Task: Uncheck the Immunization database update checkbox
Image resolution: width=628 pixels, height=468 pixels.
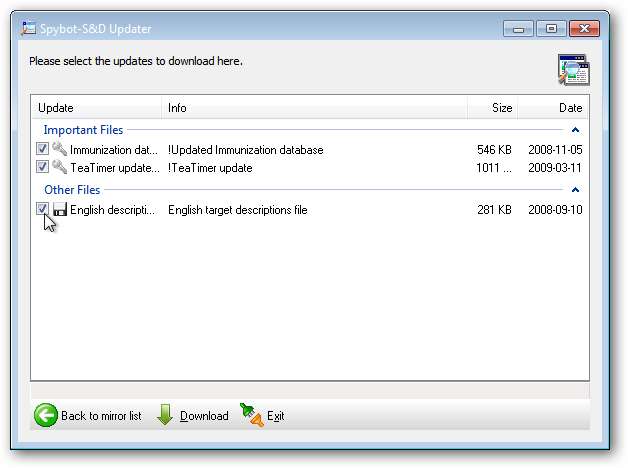Action: point(42,149)
